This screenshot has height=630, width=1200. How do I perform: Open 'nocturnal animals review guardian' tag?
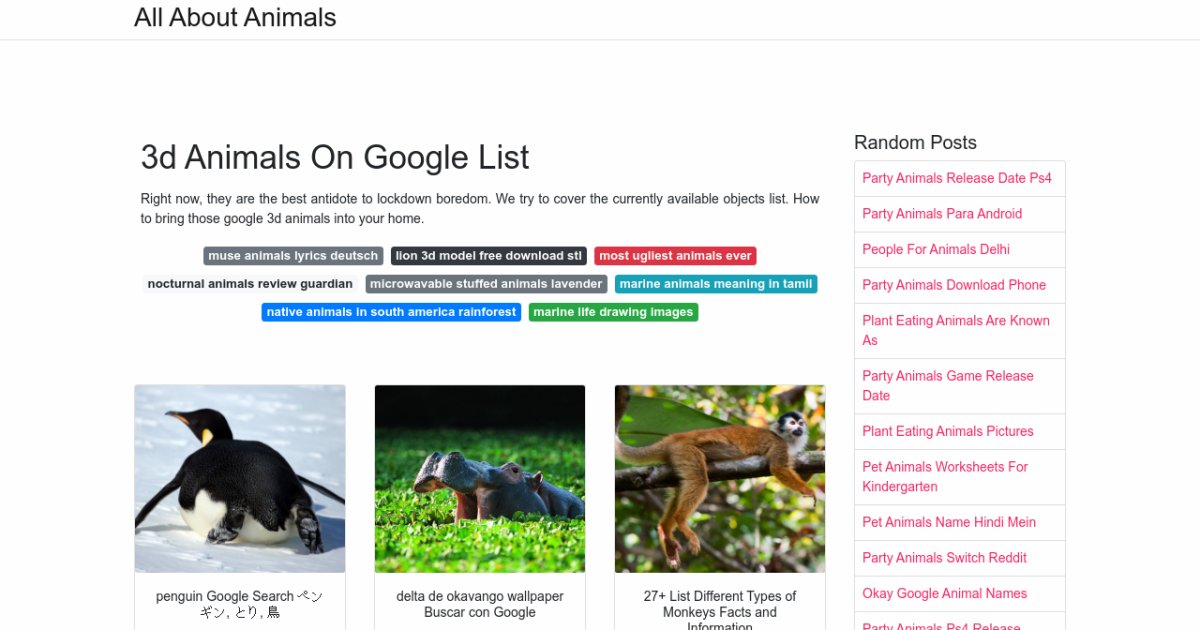coord(250,284)
